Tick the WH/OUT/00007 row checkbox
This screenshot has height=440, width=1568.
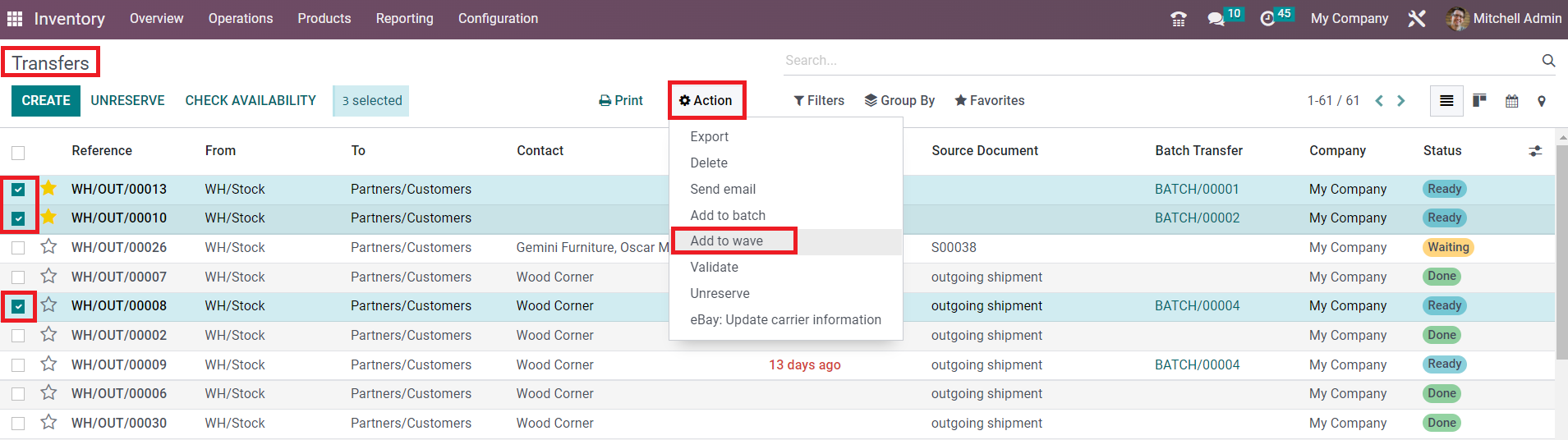pyautogui.click(x=18, y=277)
